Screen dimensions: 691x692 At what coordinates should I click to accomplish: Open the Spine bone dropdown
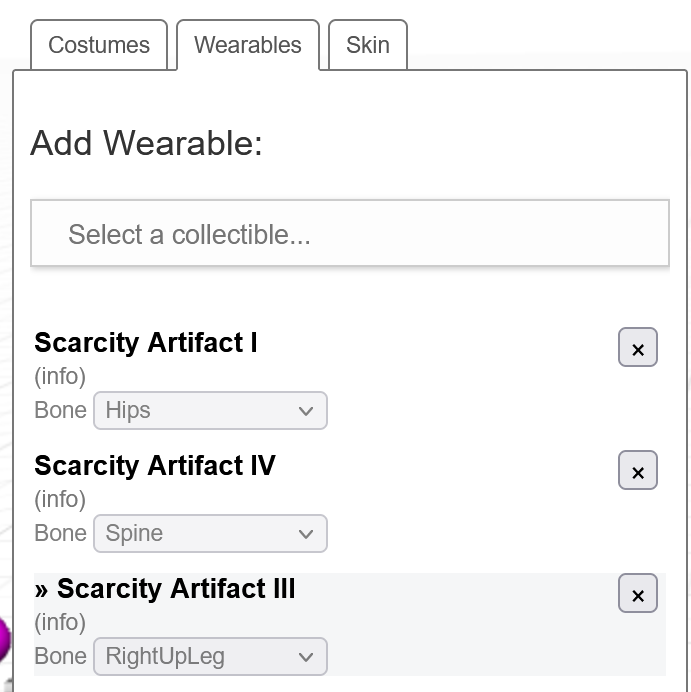210,534
